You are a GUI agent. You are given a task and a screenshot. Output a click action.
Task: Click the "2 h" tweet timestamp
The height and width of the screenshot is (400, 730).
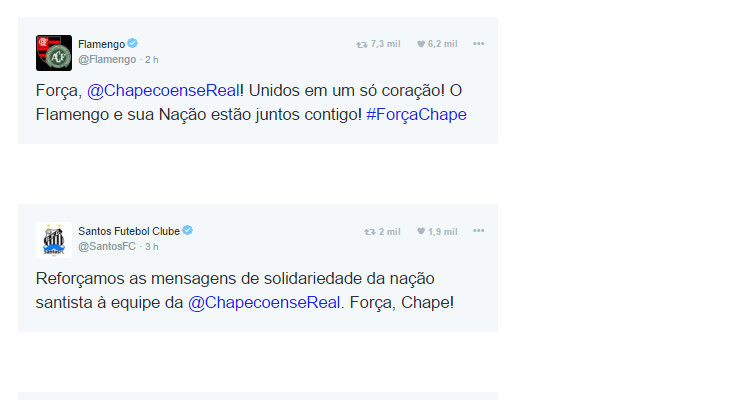pyautogui.click(x=152, y=59)
